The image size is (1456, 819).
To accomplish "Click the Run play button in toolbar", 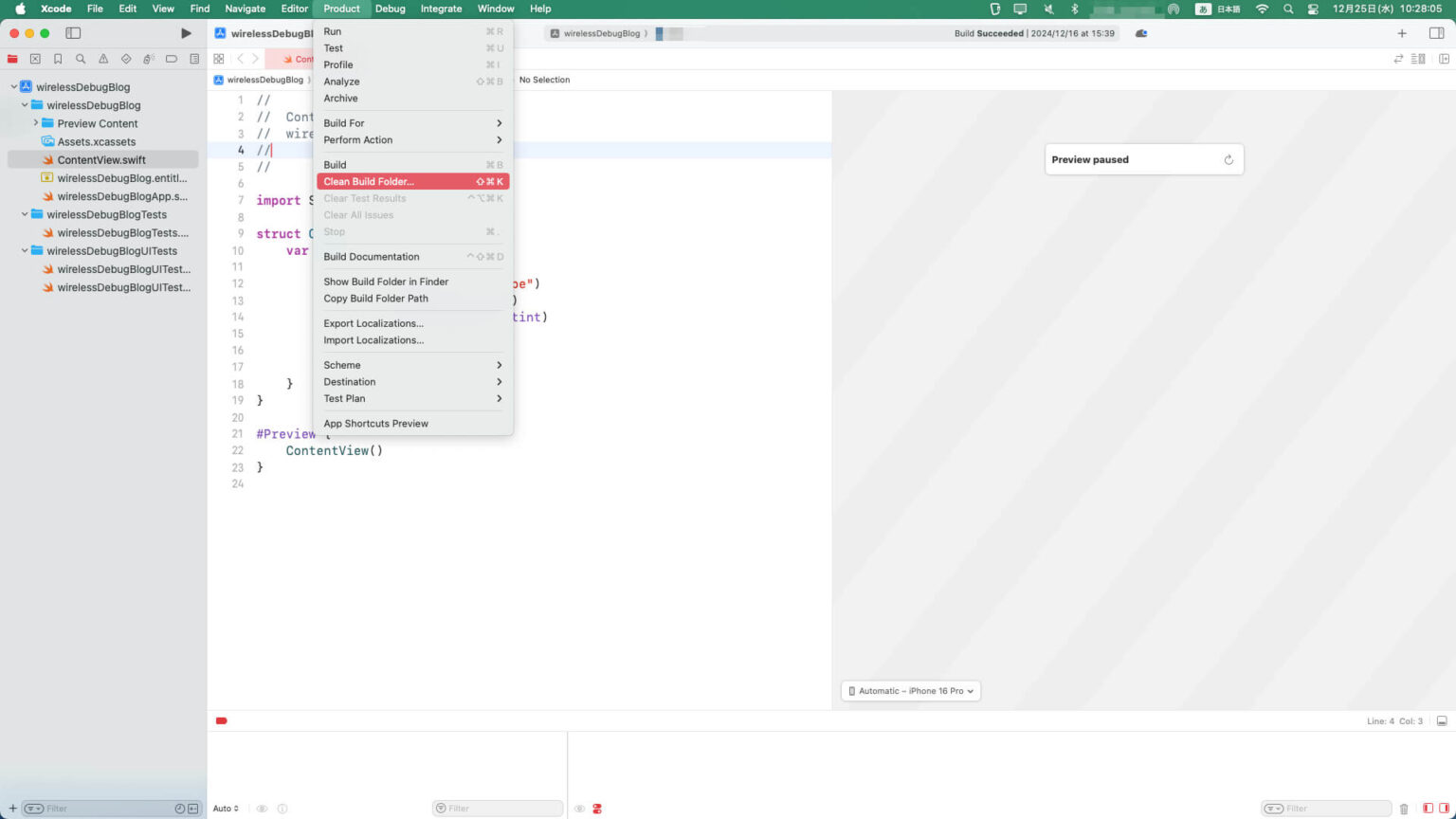I will click(186, 33).
